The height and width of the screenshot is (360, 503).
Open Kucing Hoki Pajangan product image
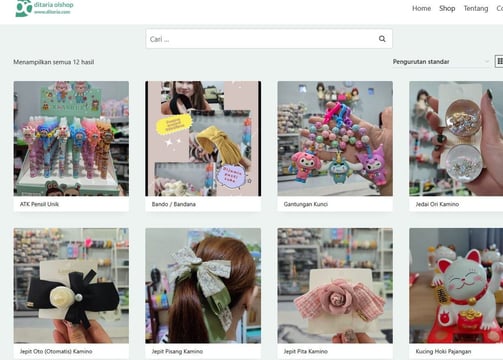pyautogui.click(x=456, y=286)
